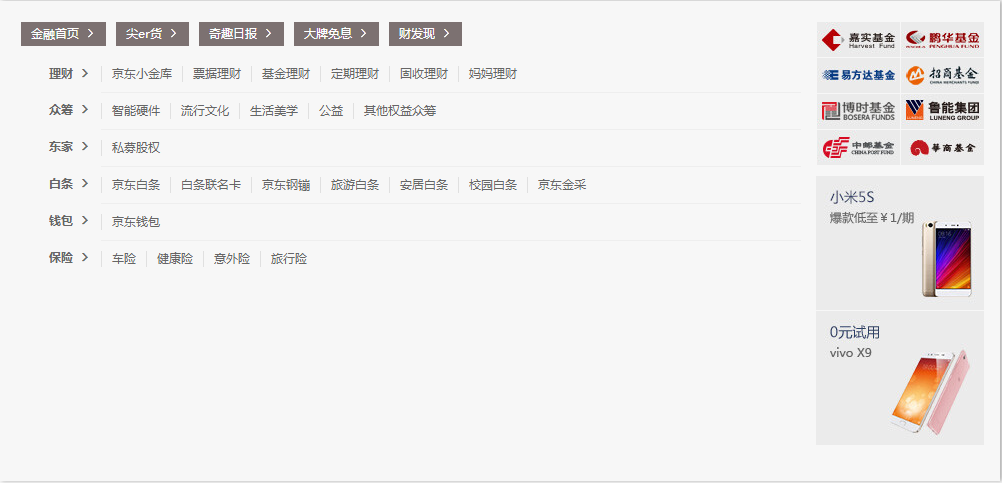Screen dimensions: 1002x483
Task: Select the 流行文化 crowdfunding link
Action: click(205, 111)
